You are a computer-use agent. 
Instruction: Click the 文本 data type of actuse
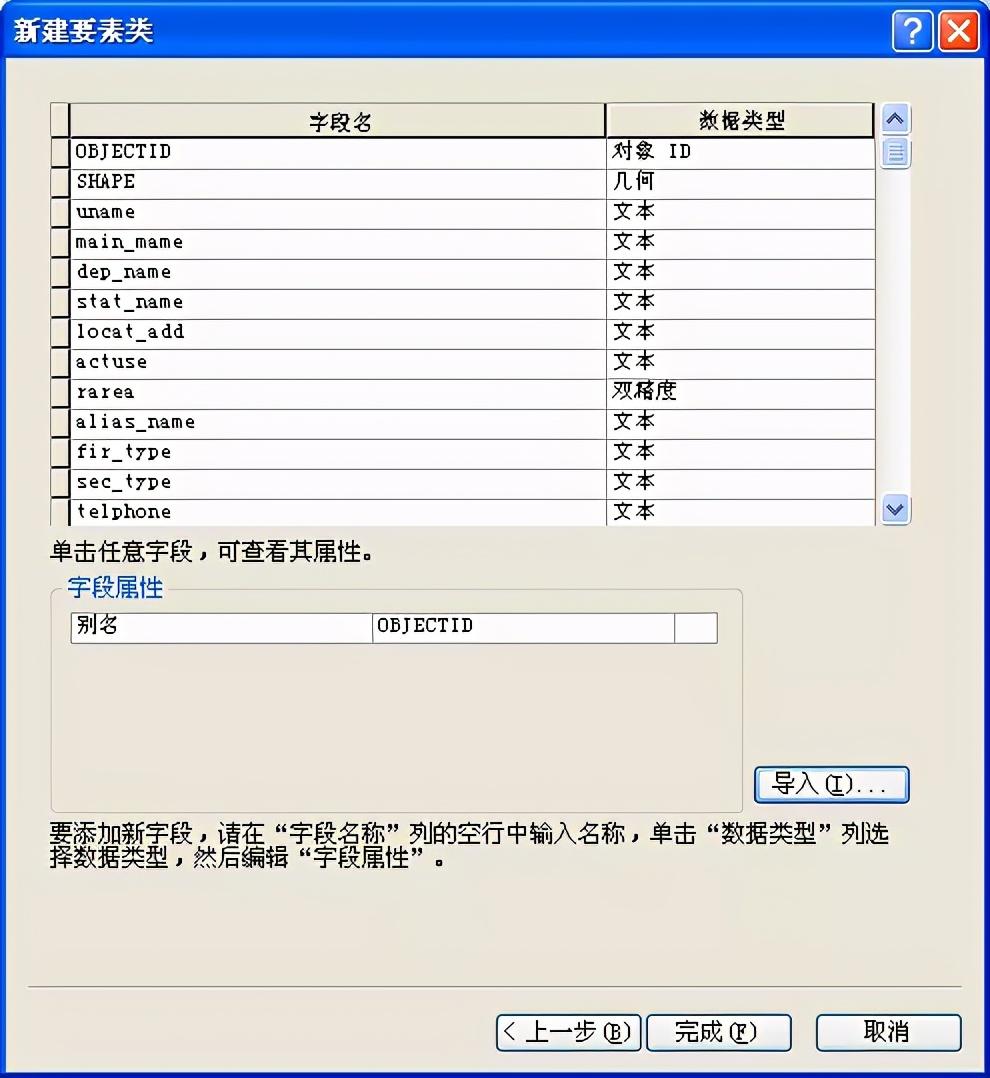(x=740, y=364)
